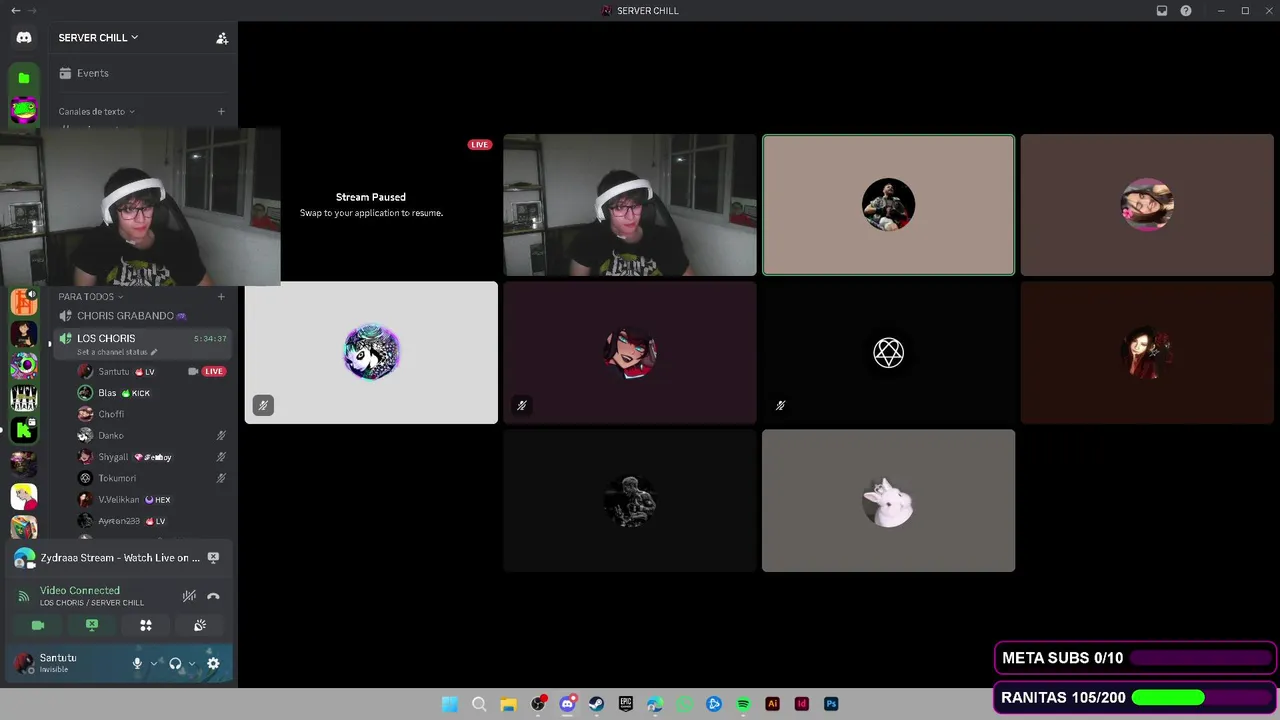Click user Santutu in the voice list
Viewport: 1280px width, 720px height.
[114, 371]
